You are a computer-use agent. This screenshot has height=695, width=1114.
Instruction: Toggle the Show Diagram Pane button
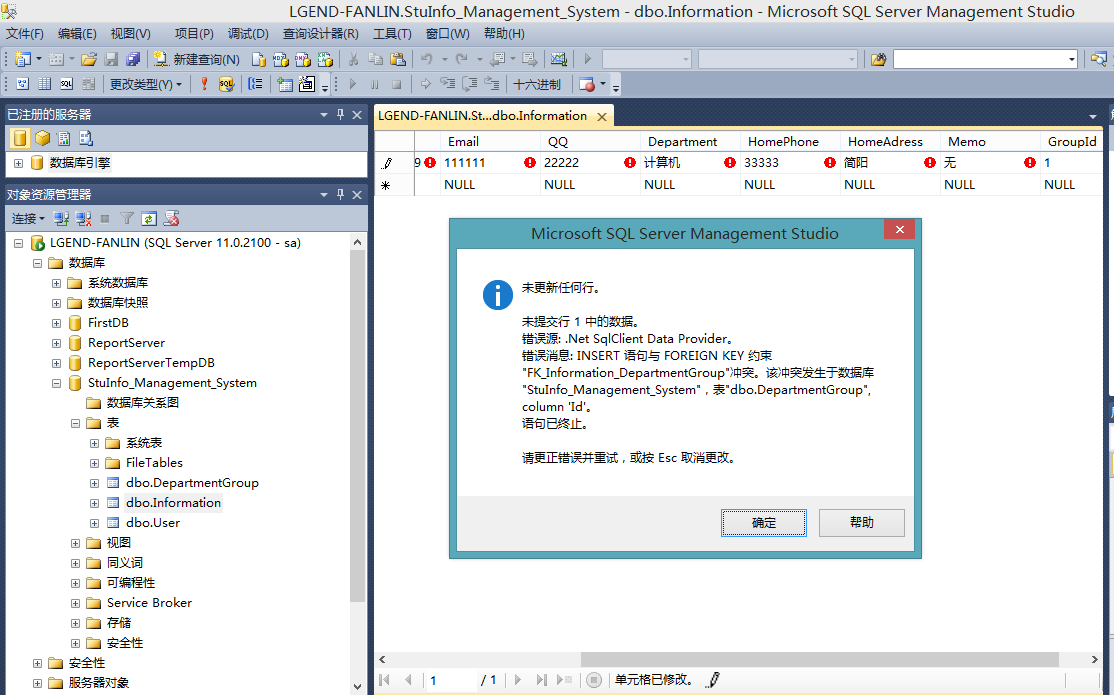[x=23, y=84]
